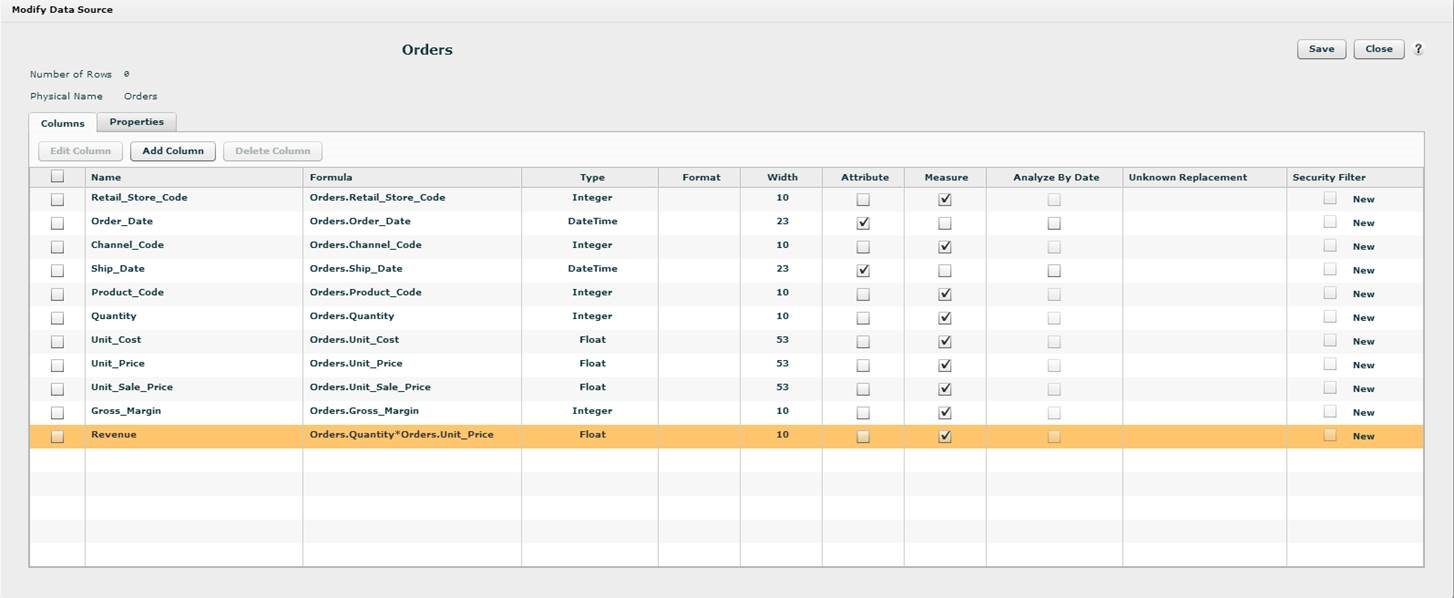
Task: Select the Revenue formula cell
Action: pos(401,435)
